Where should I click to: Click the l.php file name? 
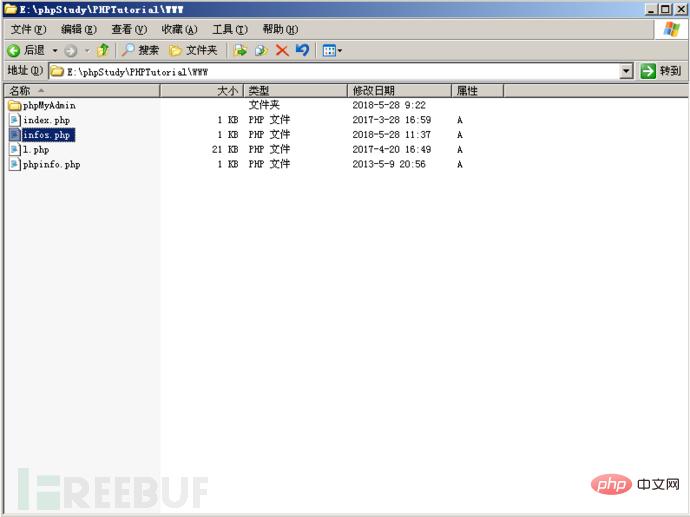tap(36, 150)
